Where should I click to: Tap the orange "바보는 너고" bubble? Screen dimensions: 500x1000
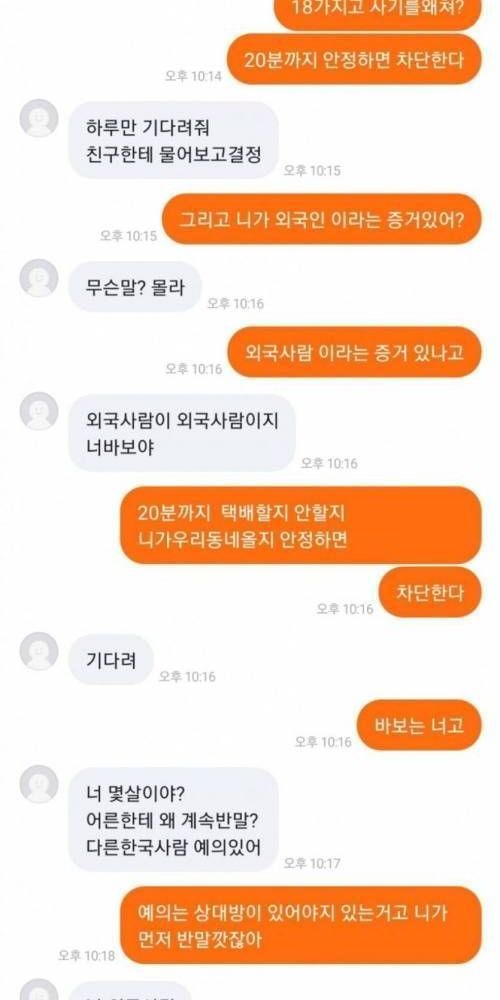[x=419, y=725]
